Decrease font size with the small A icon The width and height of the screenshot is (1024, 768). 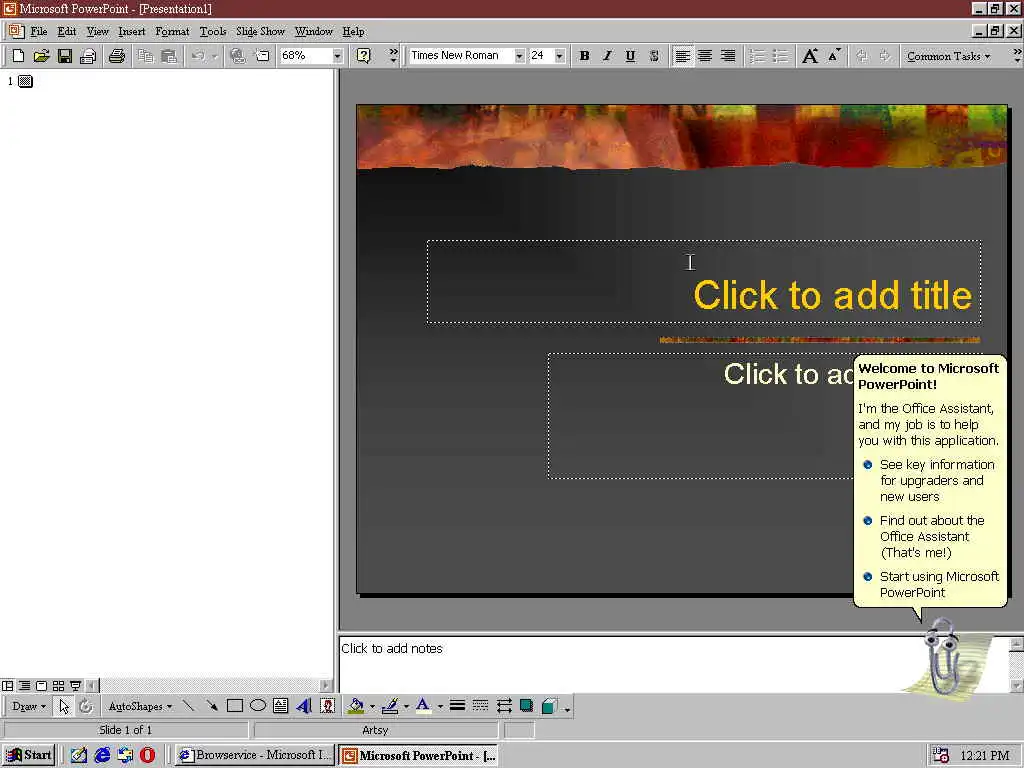(x=834, y=56)
